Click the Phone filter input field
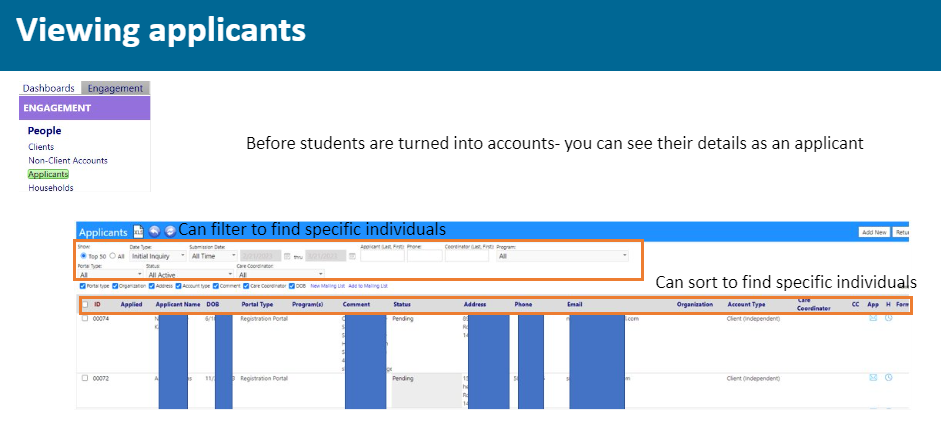Screen dimensions: 941x436 424,256
